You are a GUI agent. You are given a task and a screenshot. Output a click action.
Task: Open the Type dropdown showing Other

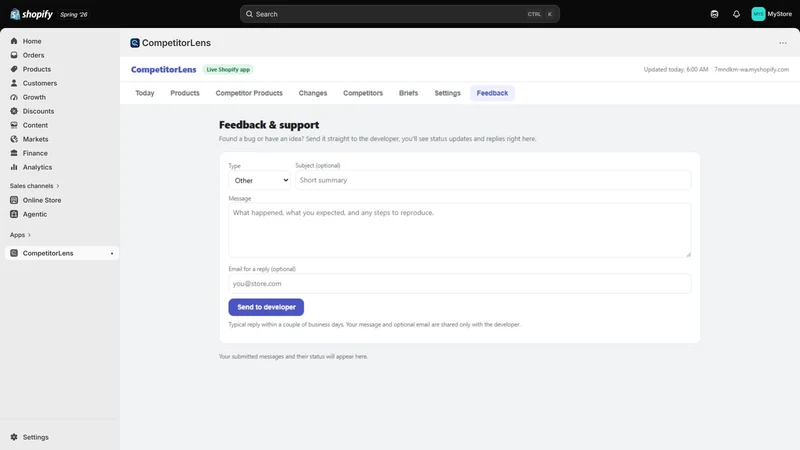point(259,180)
